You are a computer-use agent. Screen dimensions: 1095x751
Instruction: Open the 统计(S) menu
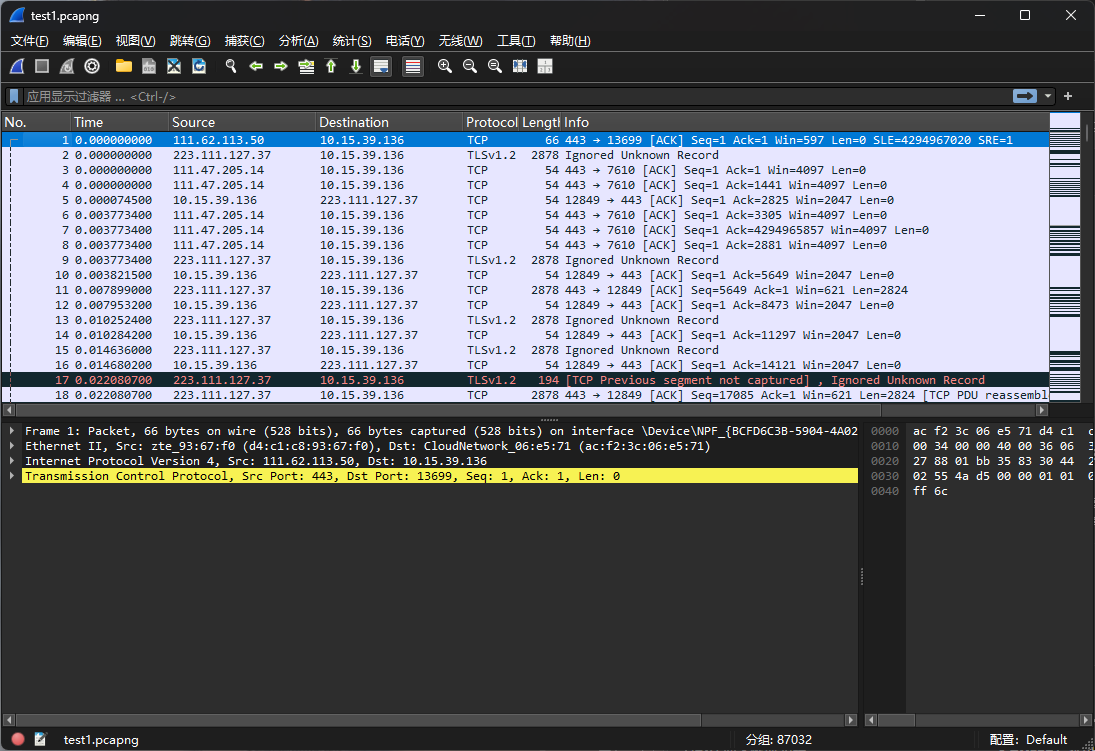coord(351,41)
